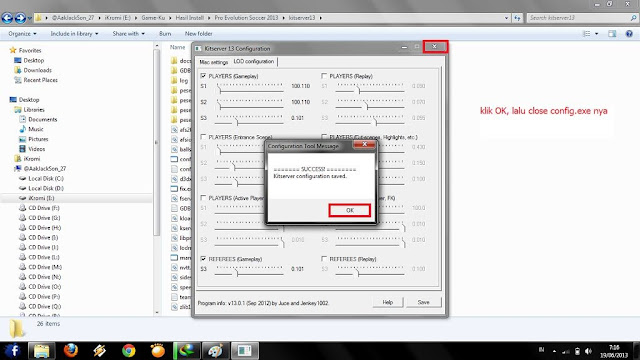Show hidden tray icons arrow
The image size is (640, 360).
click(x=554, y=351)
